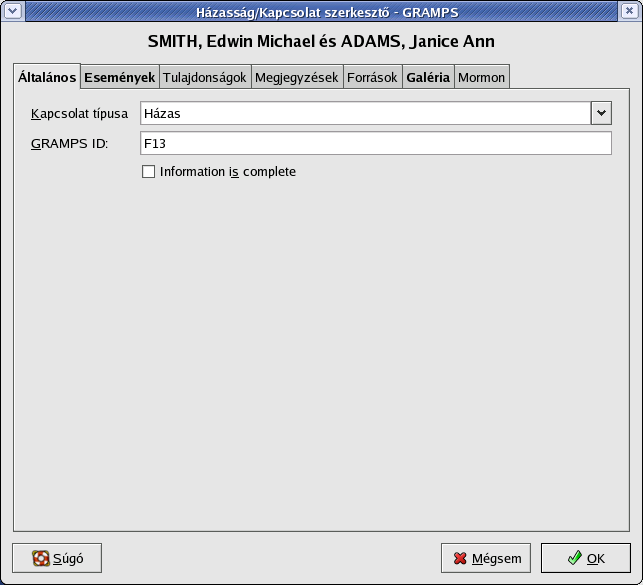Confirm with the OK button label
This screenshot has height=585, width=643.
(x=596, y=559)
